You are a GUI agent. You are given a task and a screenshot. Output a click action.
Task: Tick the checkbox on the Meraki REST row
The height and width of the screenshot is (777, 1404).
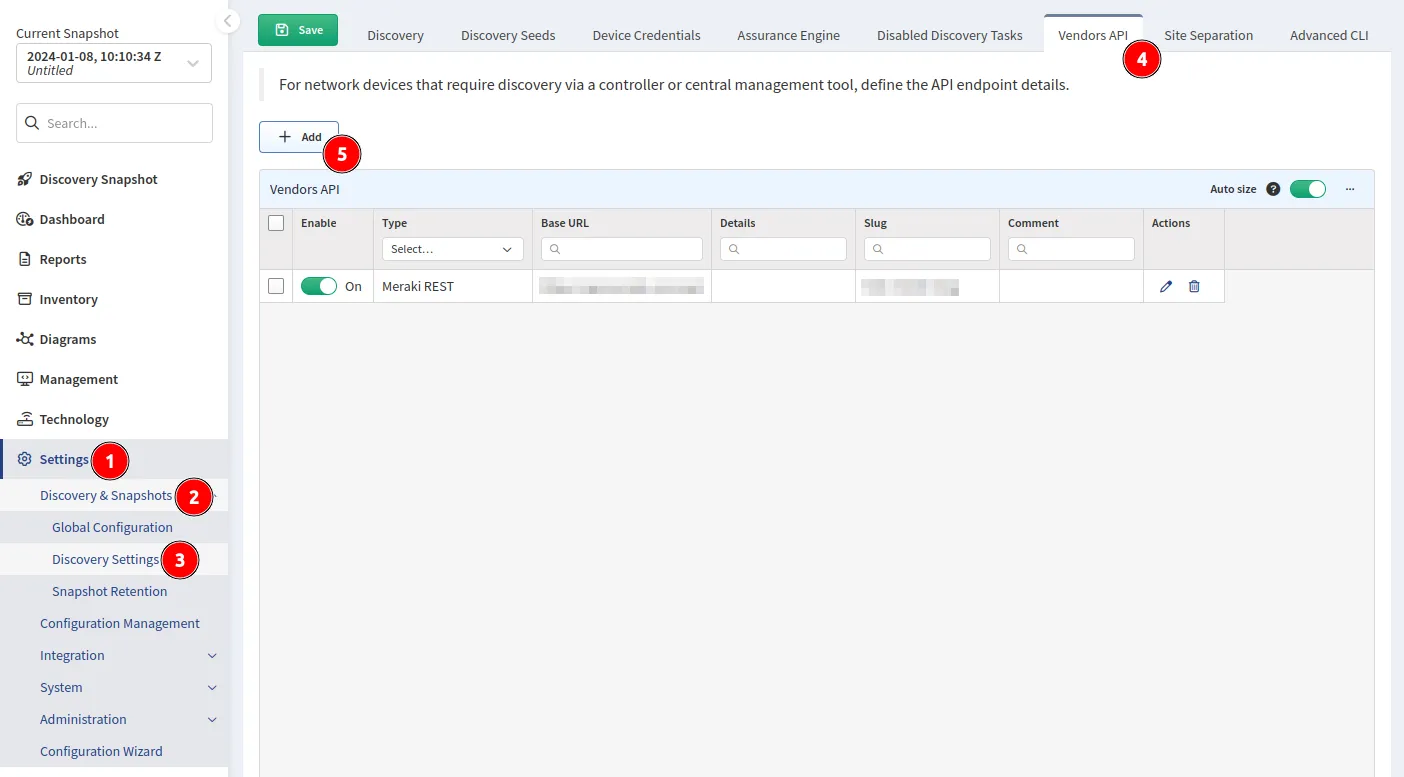point(276,286)
